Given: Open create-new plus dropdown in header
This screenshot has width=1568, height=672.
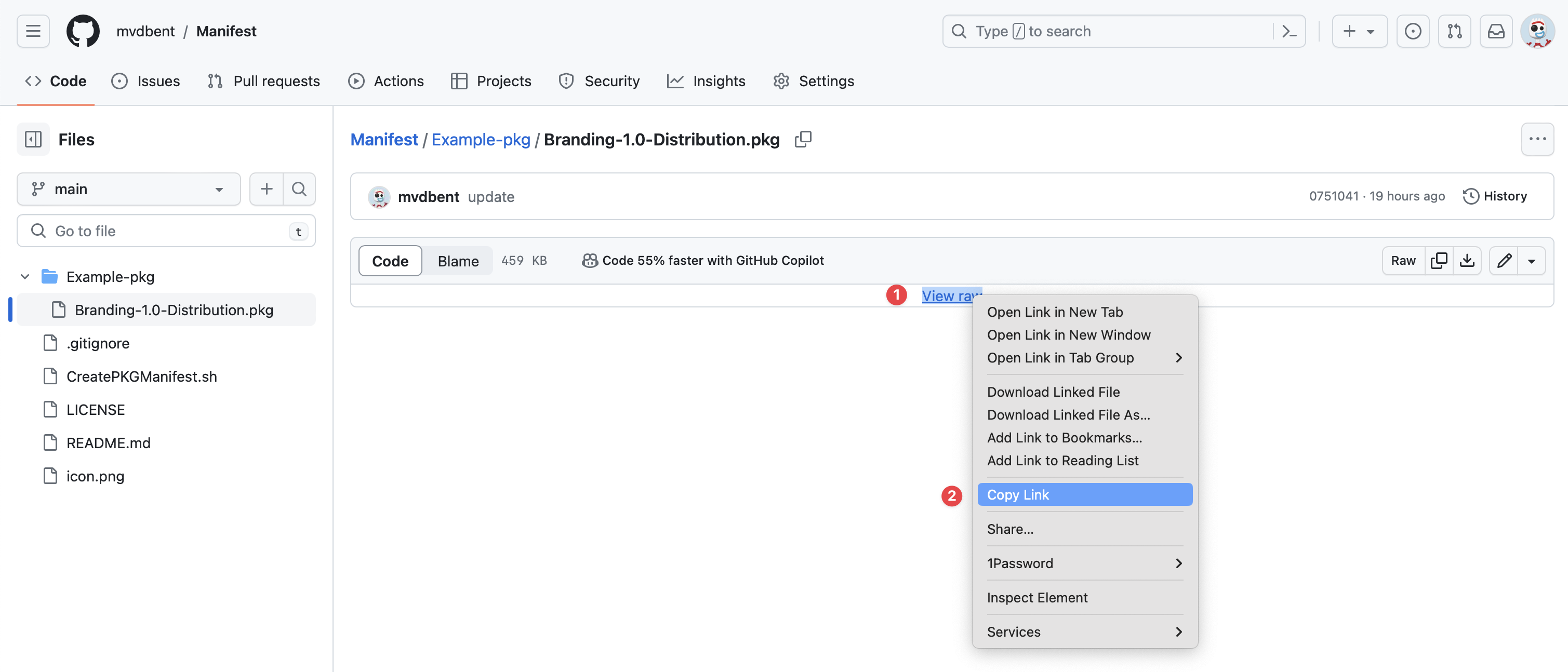Looking at the screenshot, I should [1359, 31].
